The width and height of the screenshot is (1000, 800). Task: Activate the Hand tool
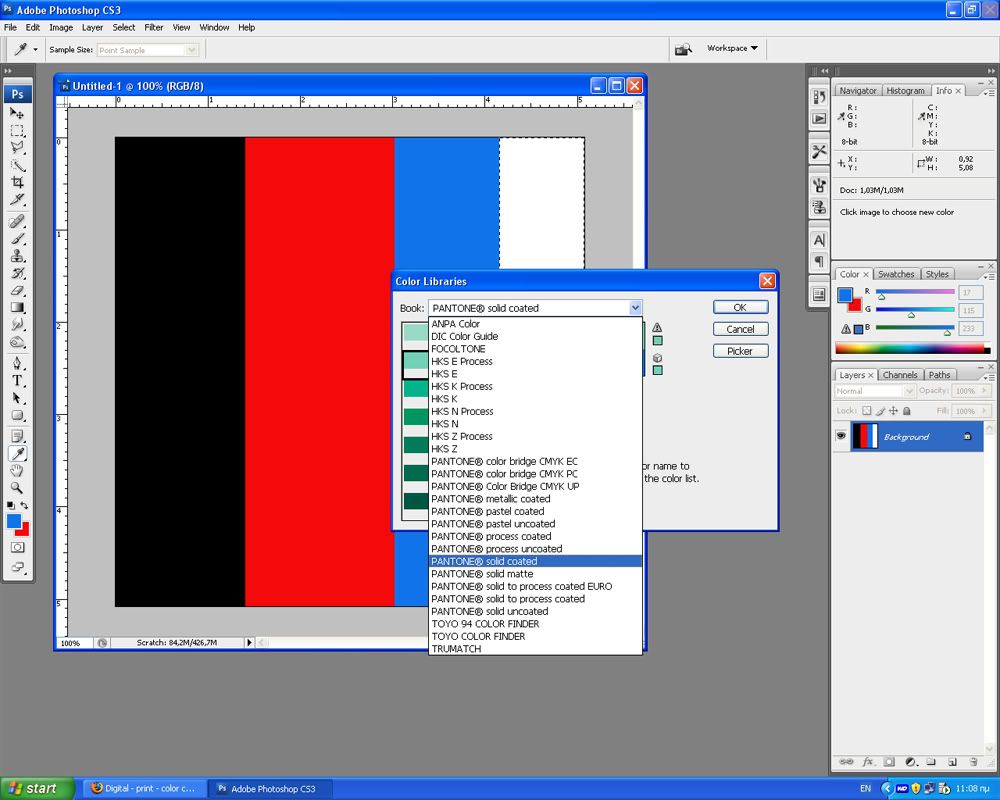18,470
